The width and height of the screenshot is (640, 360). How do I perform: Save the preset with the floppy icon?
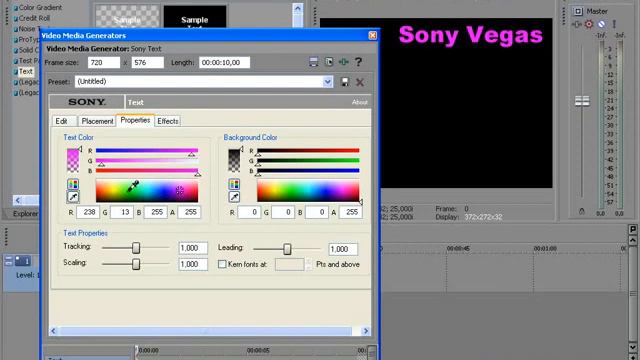click(345, 82)
